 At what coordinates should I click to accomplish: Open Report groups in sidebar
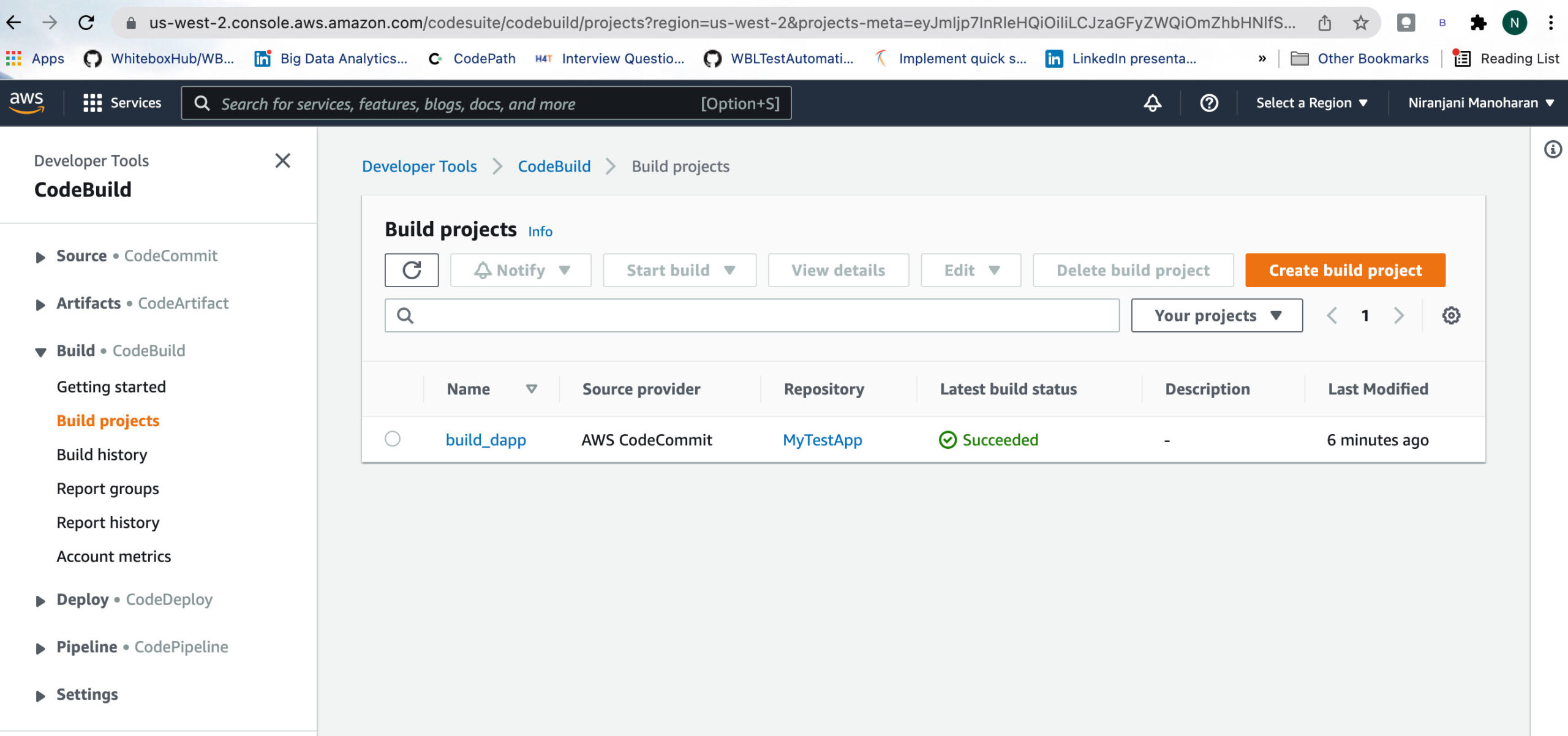click(108, 489)
